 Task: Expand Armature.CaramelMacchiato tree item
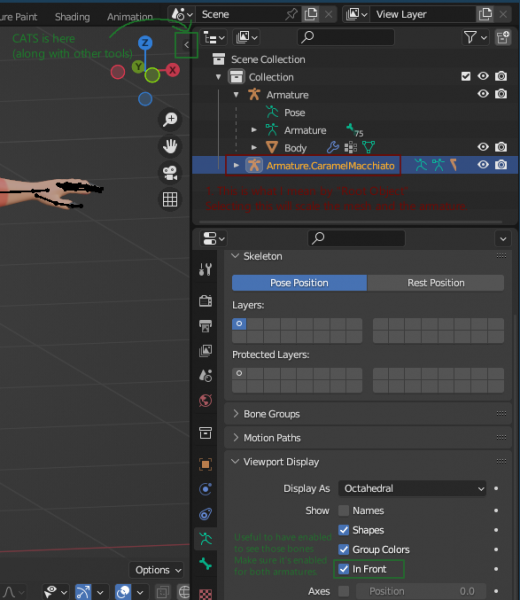tap(236, 165)
